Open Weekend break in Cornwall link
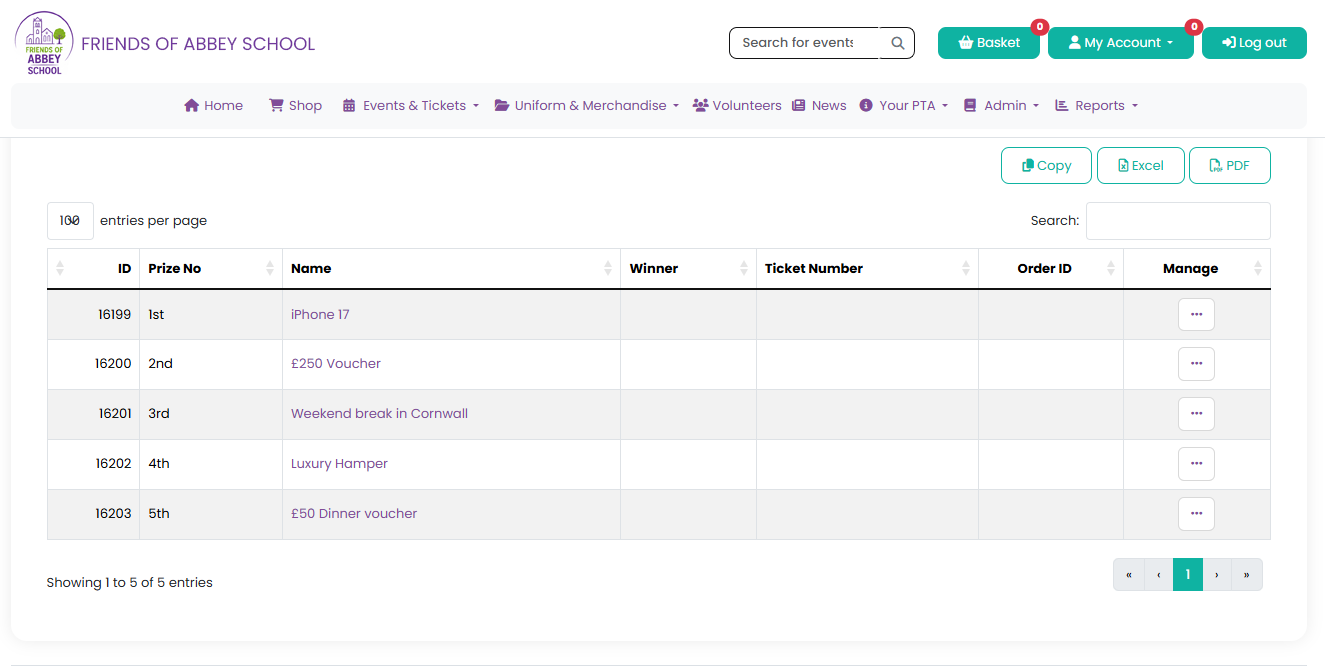1325x672 pixels. point(379,414)
